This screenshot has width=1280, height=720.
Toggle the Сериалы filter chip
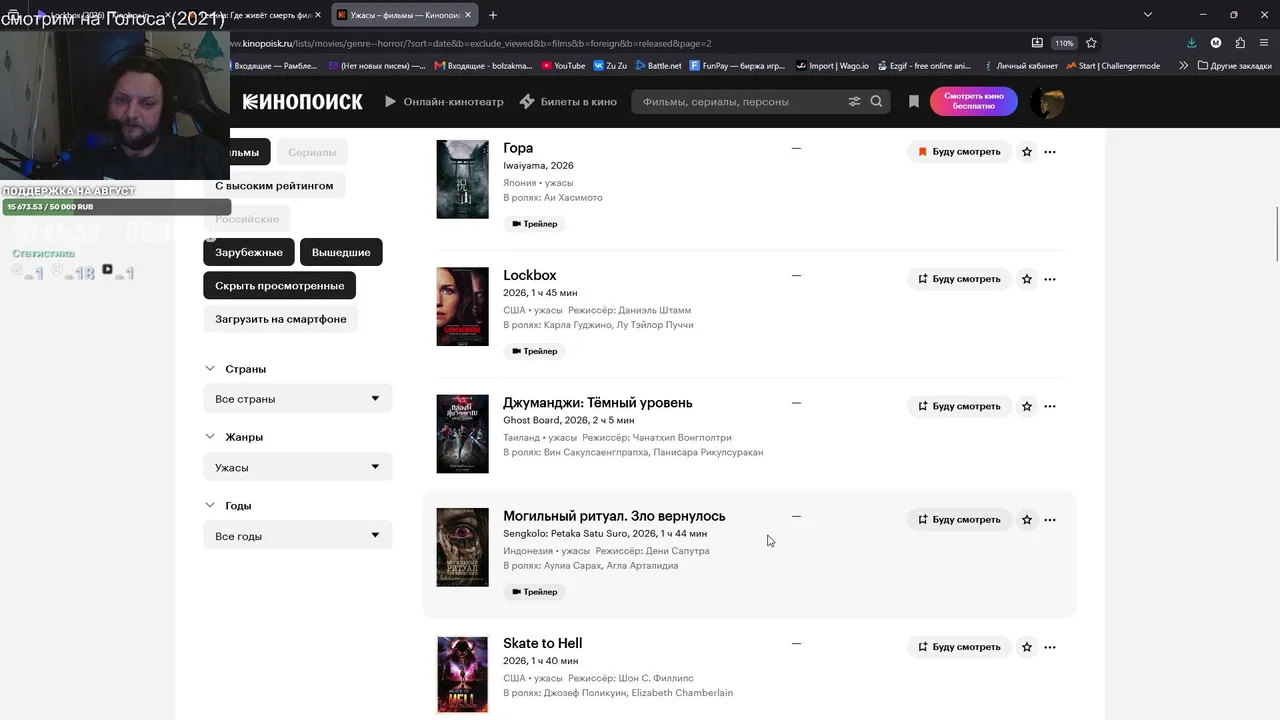tap(312, 152)
